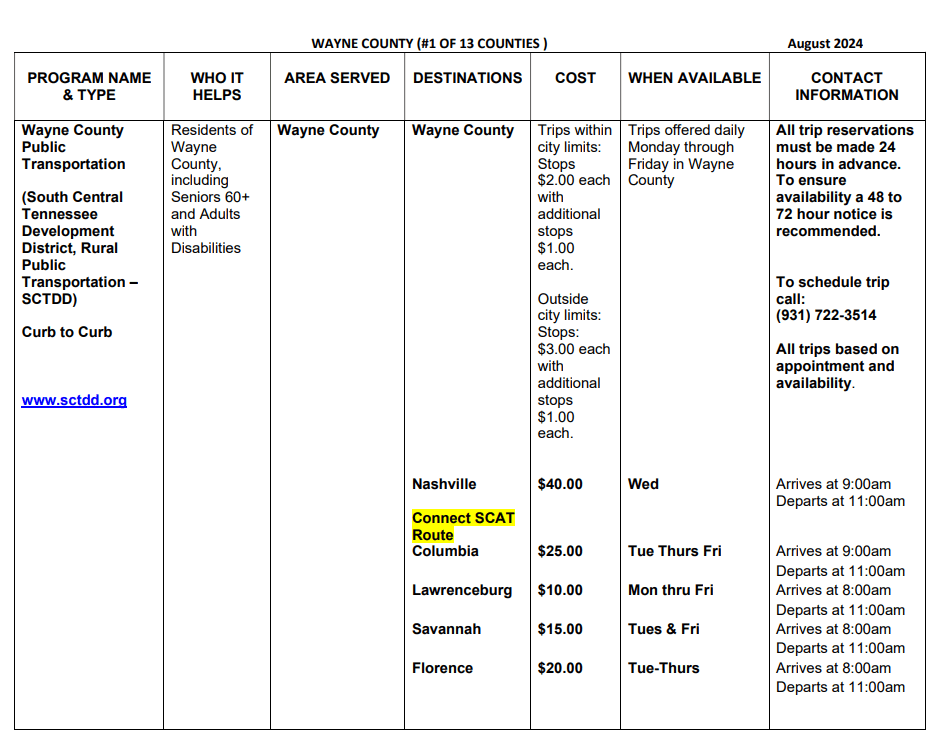Click the 'Savannah' destination
This screenshot has width=951, height=749.
point(446,630)
